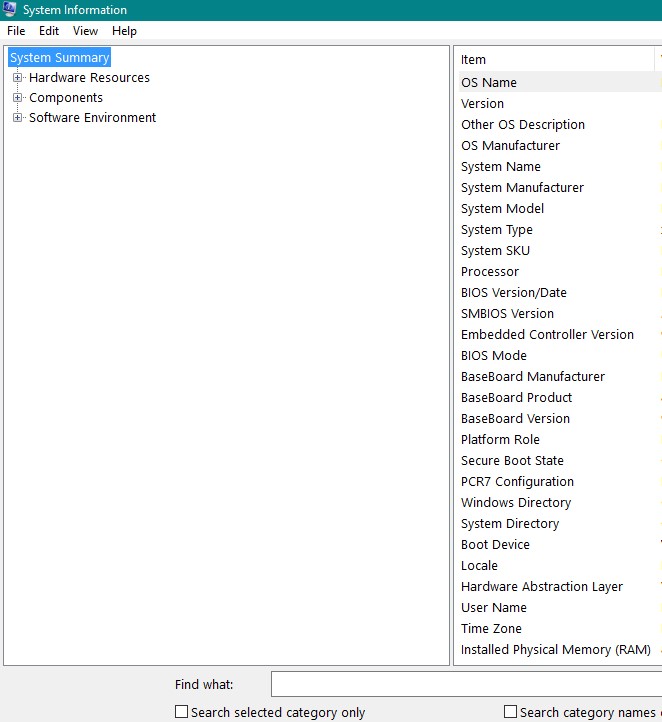
Task: Select the Hardware Resources tree item
Action: [x=89, y=77]
